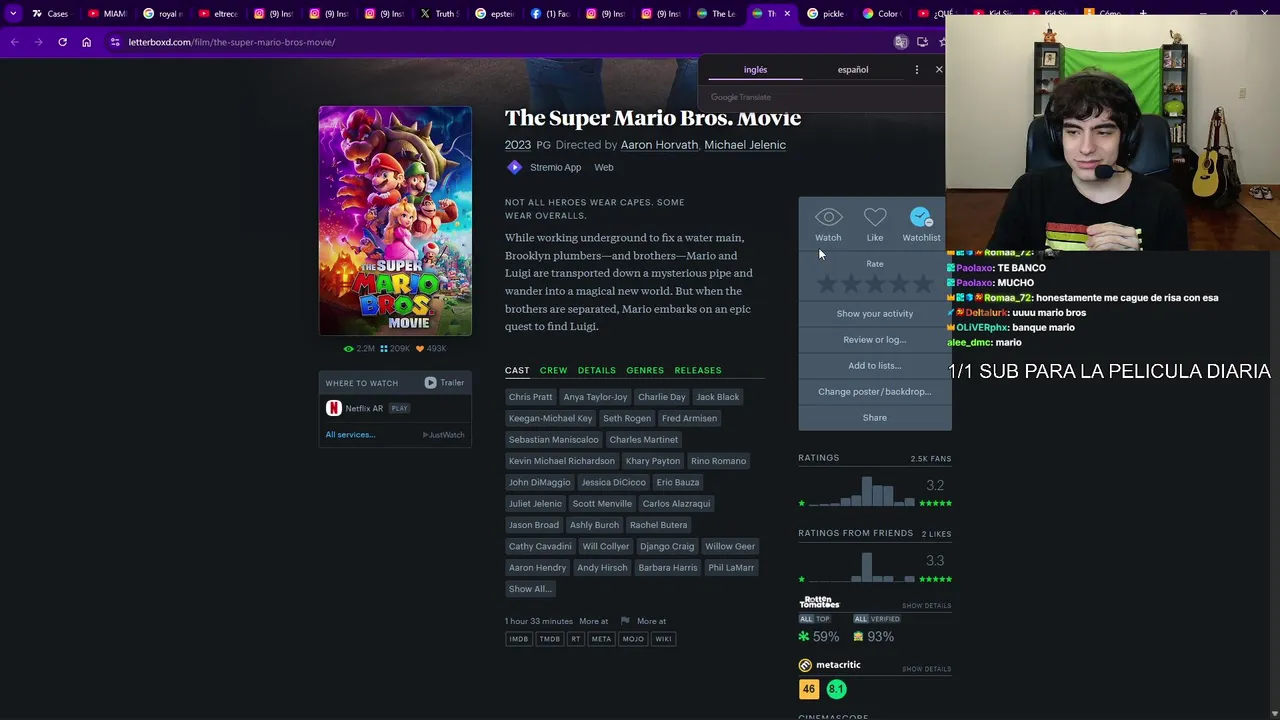Like the film with the heart icon

click(875, 217)
